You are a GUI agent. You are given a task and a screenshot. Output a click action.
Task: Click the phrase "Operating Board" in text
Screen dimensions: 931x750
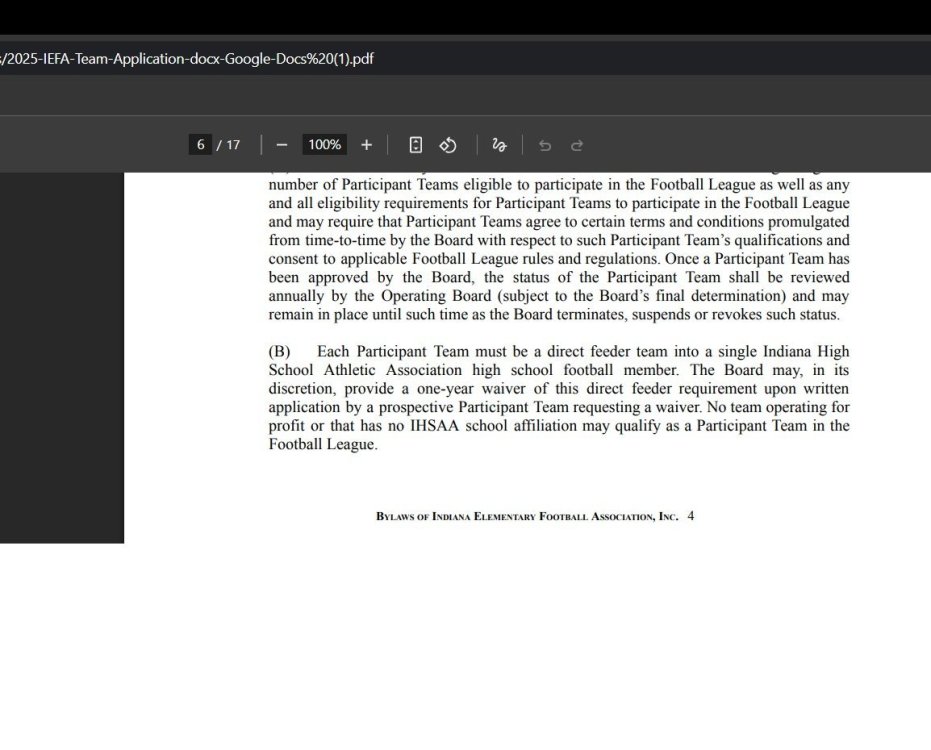pos(436,296)
